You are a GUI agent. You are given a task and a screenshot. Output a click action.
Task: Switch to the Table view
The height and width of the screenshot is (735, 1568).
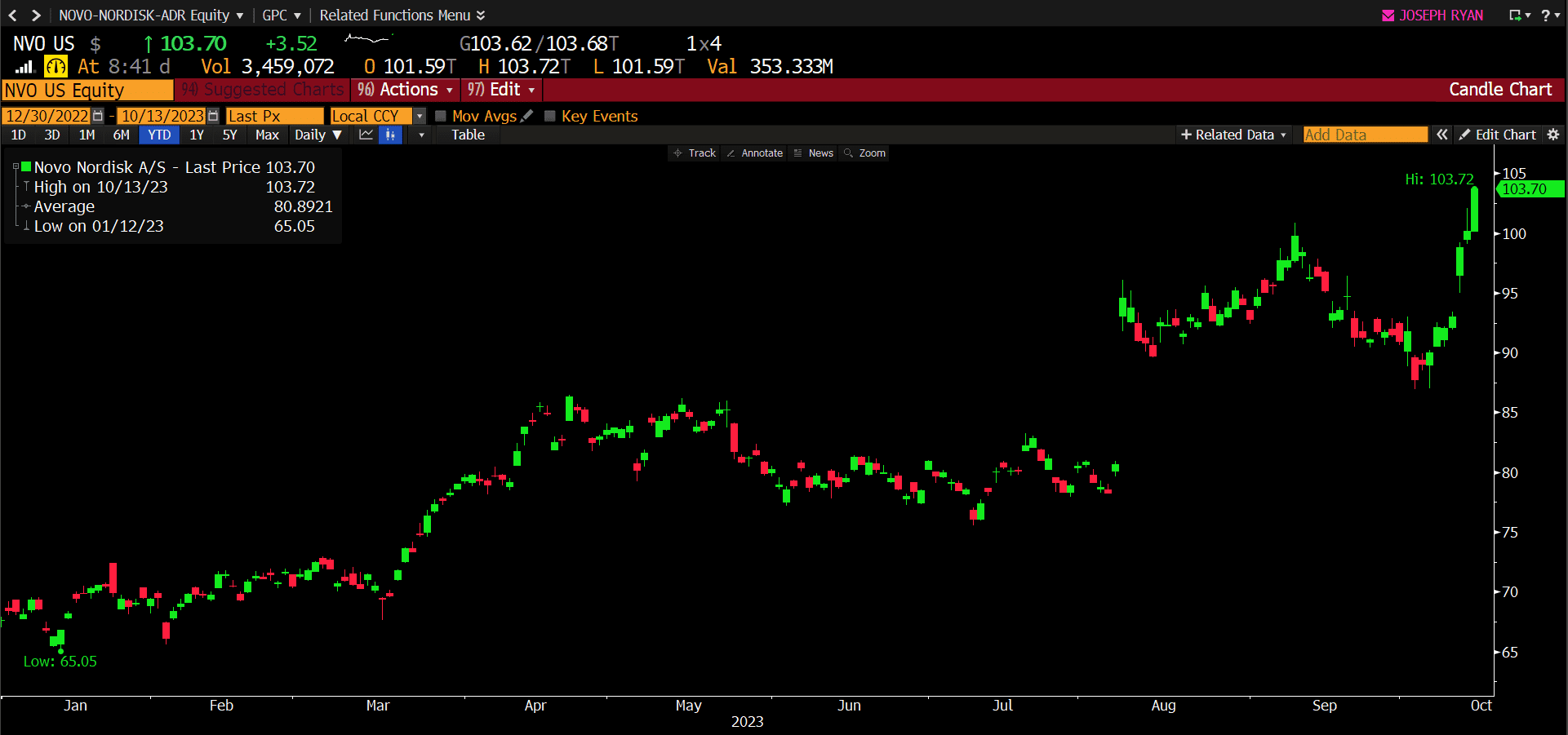point(468,135)
